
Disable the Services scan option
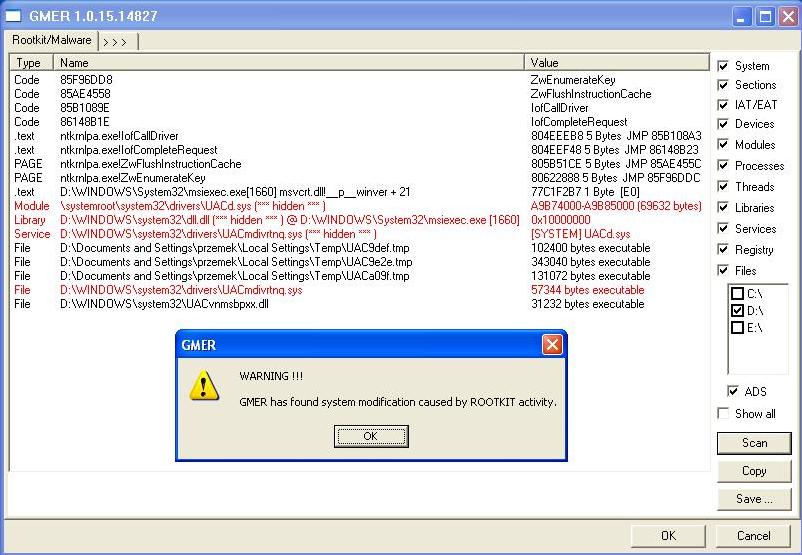pos(723,229)
